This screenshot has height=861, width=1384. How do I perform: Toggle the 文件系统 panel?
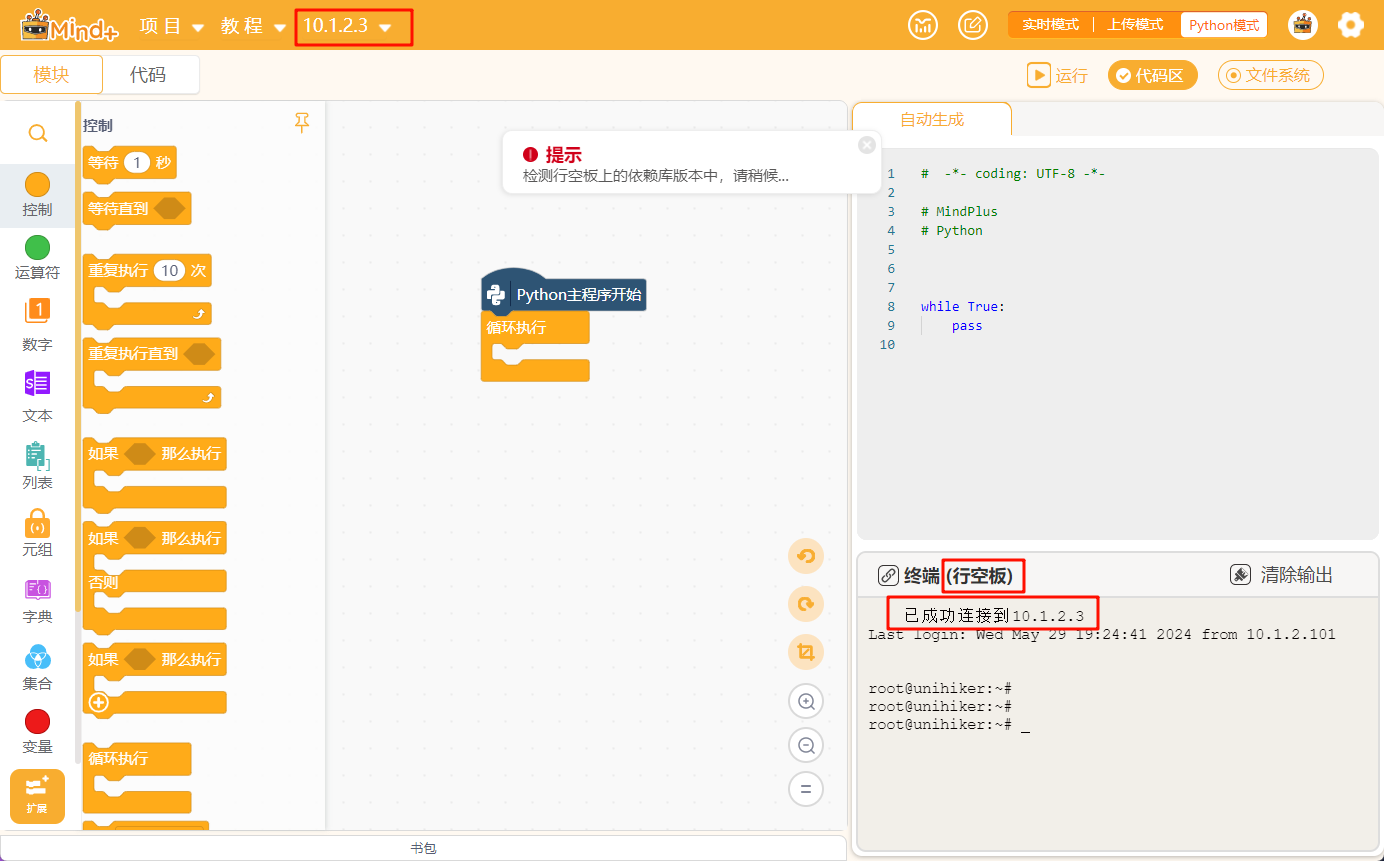[x=1271, y=75]
